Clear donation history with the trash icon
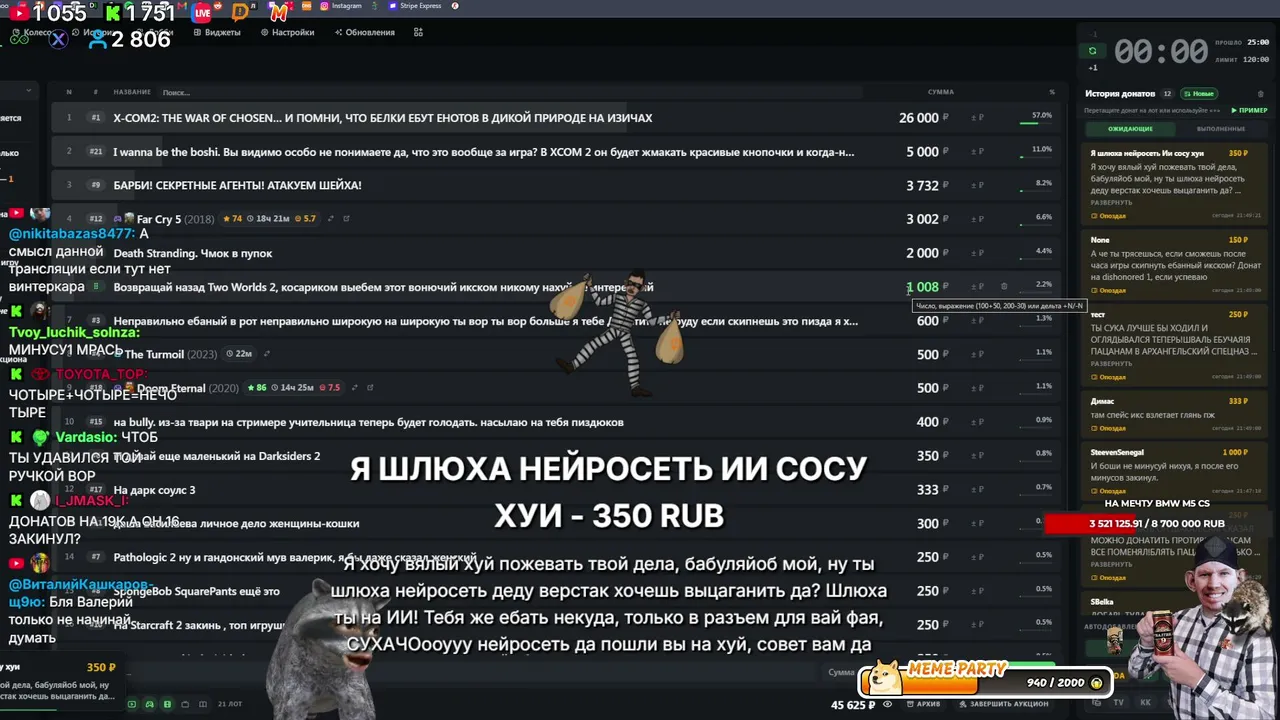 click(1260, 93)
